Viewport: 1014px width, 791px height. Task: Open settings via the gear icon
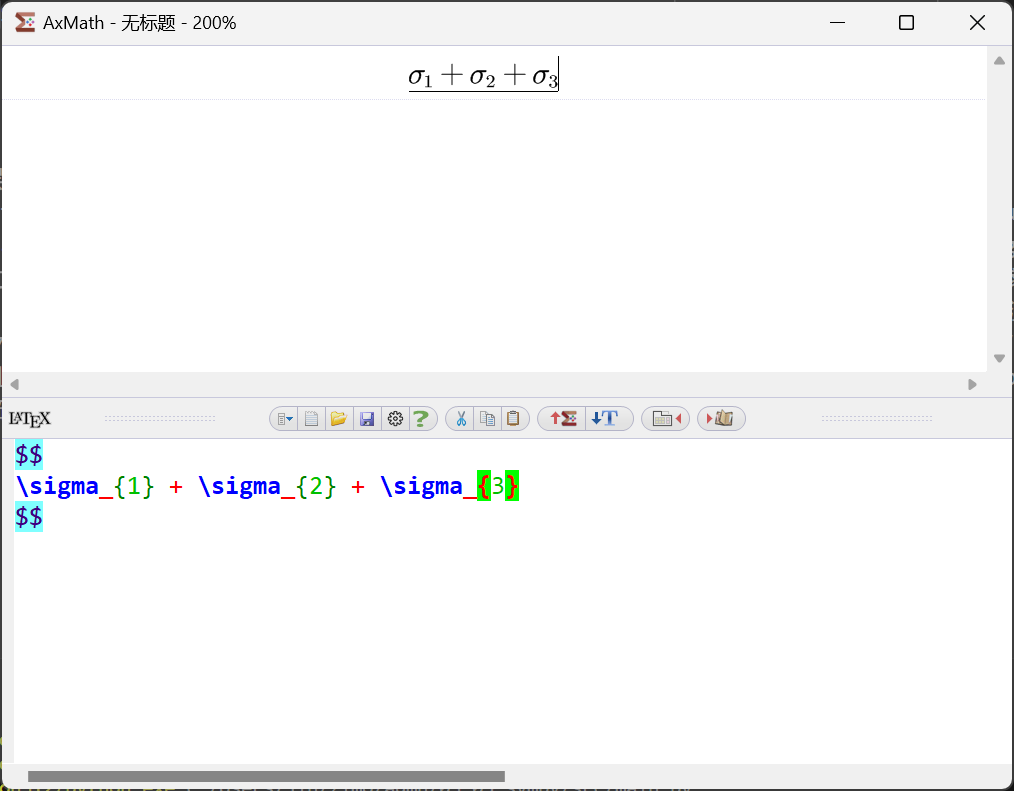[x=395, y=419]
